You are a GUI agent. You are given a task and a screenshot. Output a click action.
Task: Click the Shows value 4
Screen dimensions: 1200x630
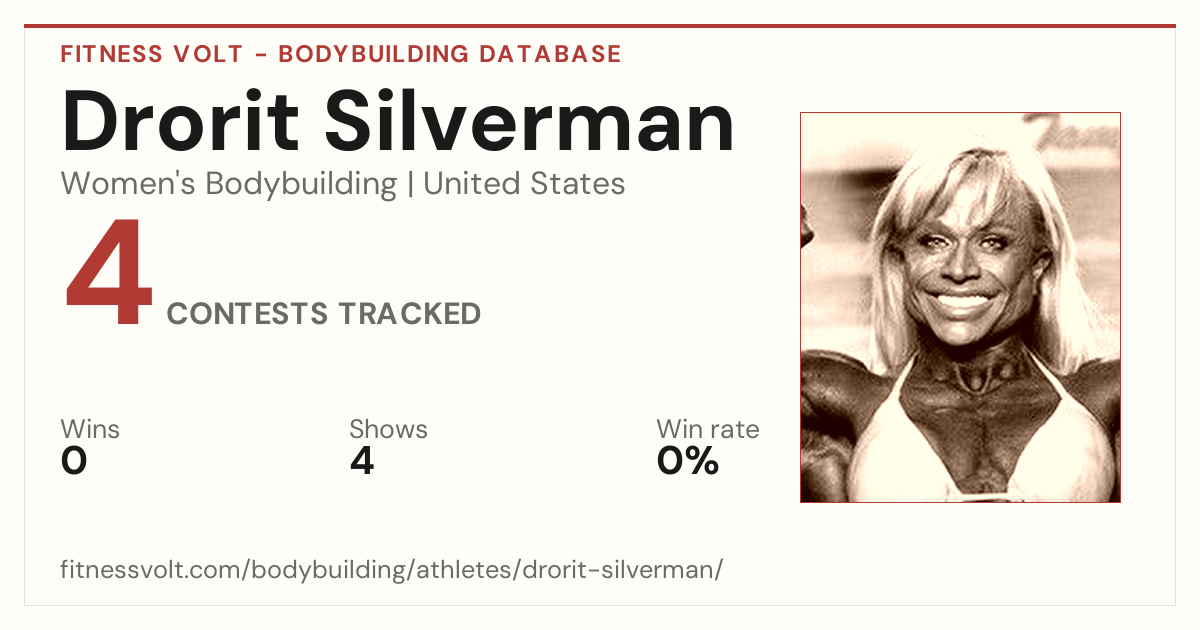(x=362, y=461)
